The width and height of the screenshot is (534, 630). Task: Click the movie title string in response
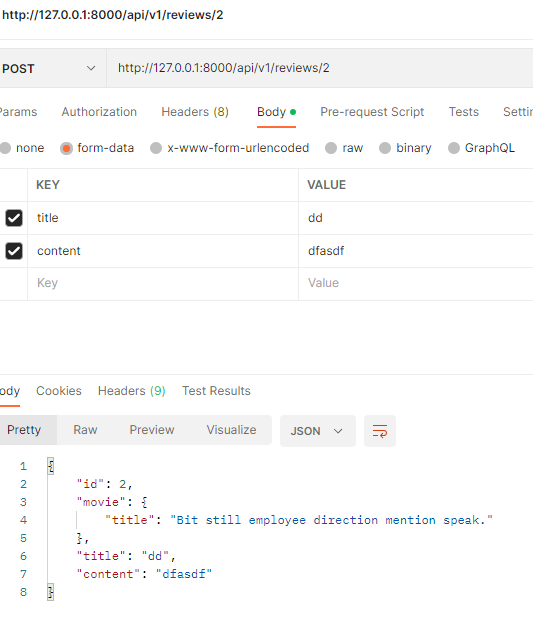coord(331,520)
